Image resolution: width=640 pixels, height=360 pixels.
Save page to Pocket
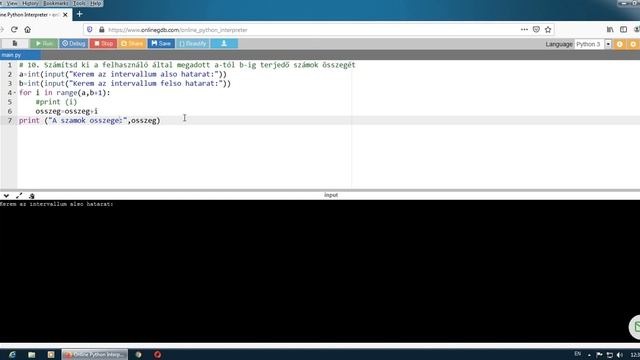(536, 29)
